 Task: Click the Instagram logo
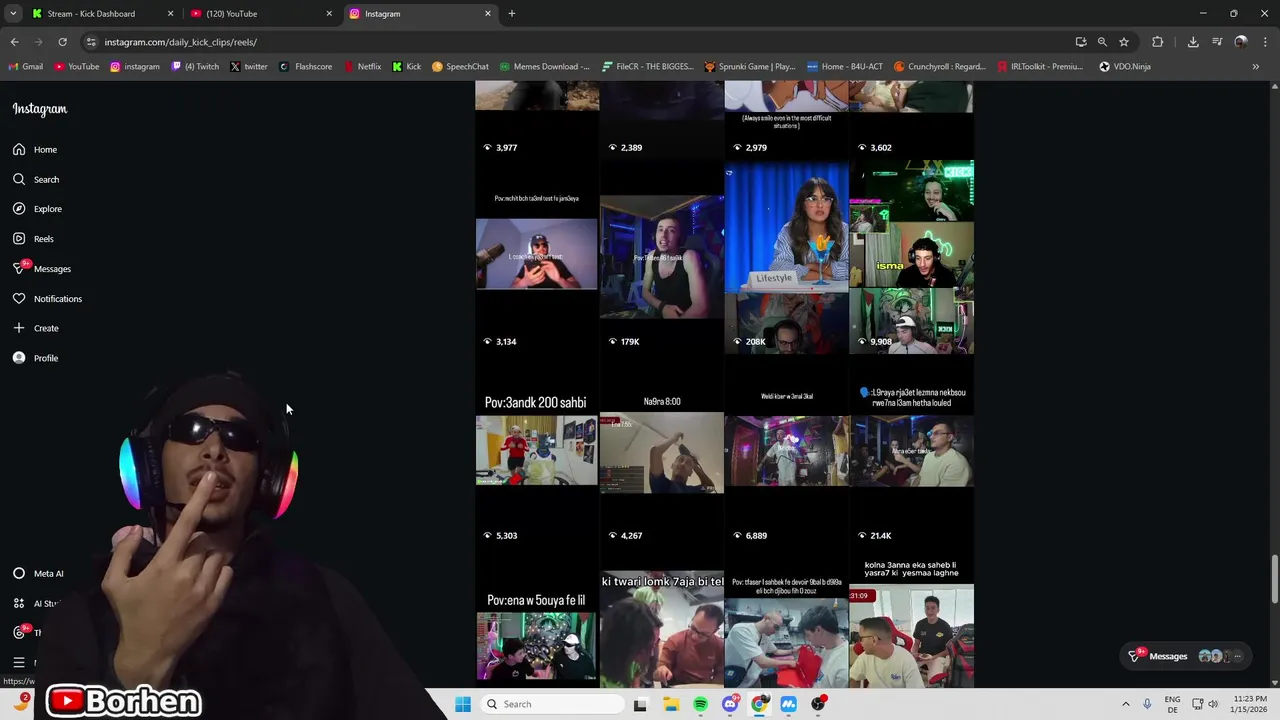tap(40, 109)
